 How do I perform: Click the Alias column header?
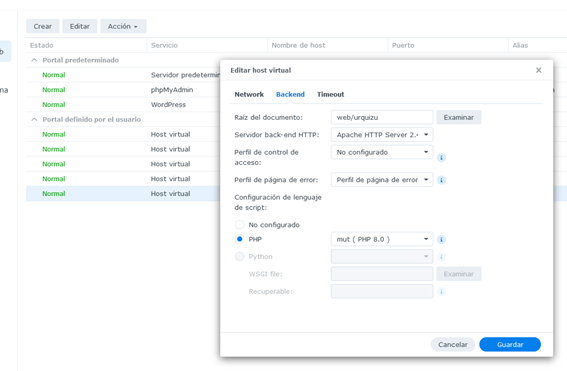538,45
